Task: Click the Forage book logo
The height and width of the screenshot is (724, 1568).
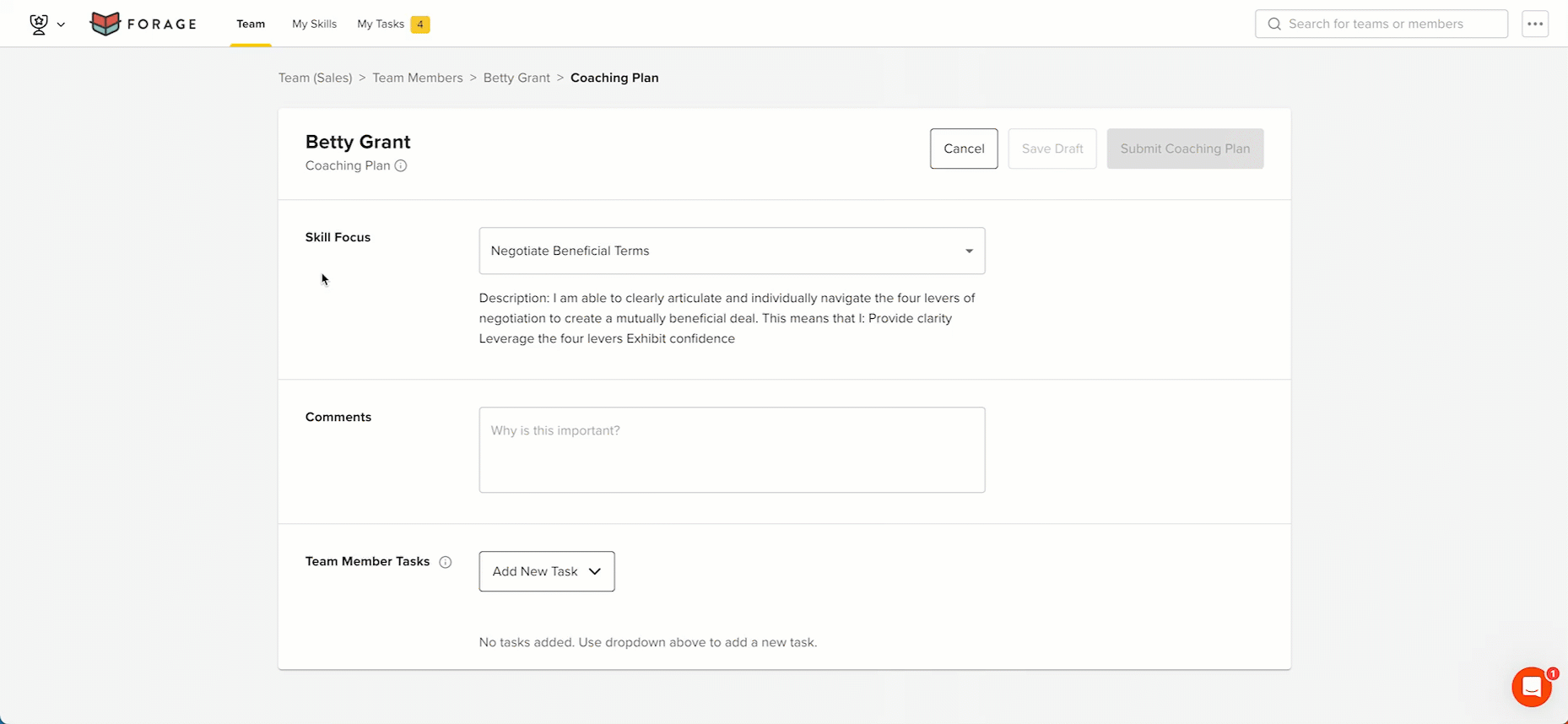Action: [105, 24]
